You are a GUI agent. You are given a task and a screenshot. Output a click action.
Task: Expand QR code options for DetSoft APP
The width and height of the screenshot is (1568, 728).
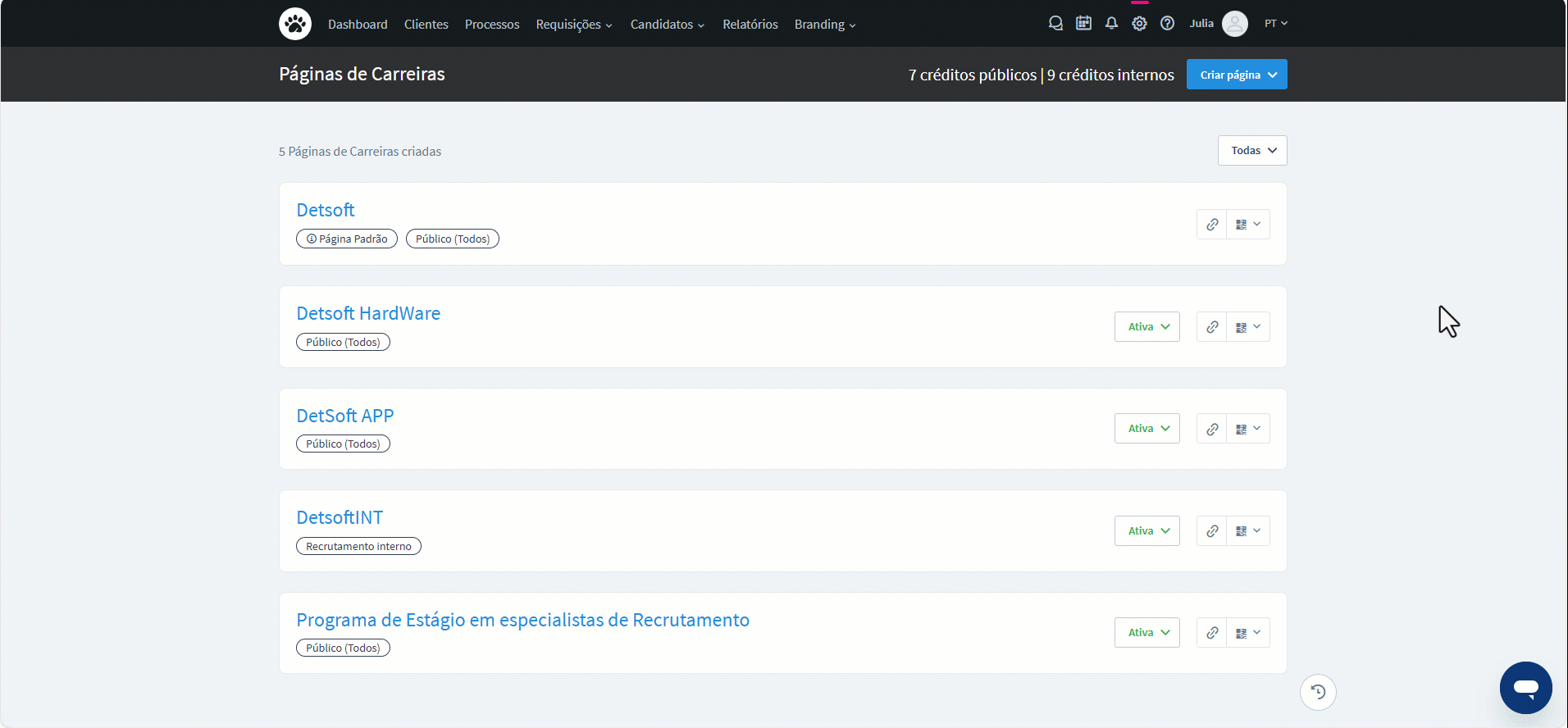click(1248, 429)
